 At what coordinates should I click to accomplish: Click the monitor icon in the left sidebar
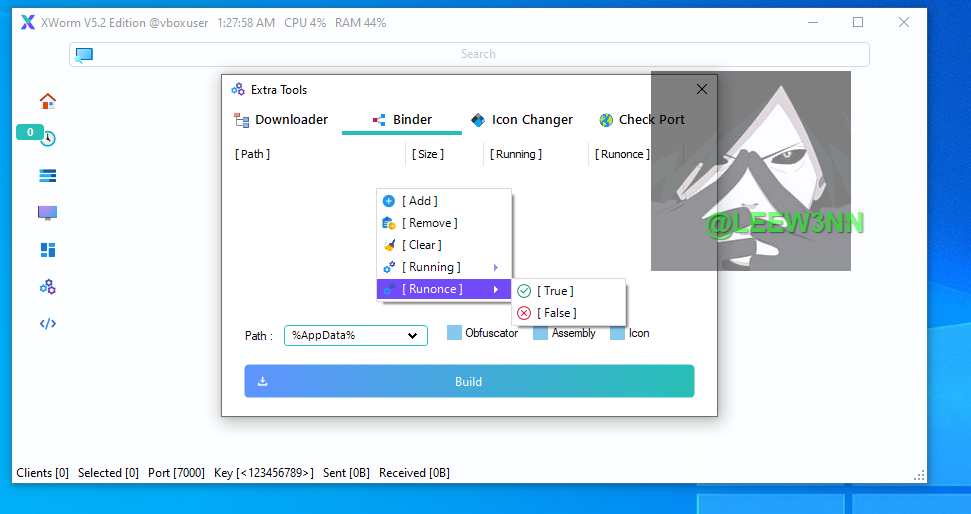[x=47, y=213]
